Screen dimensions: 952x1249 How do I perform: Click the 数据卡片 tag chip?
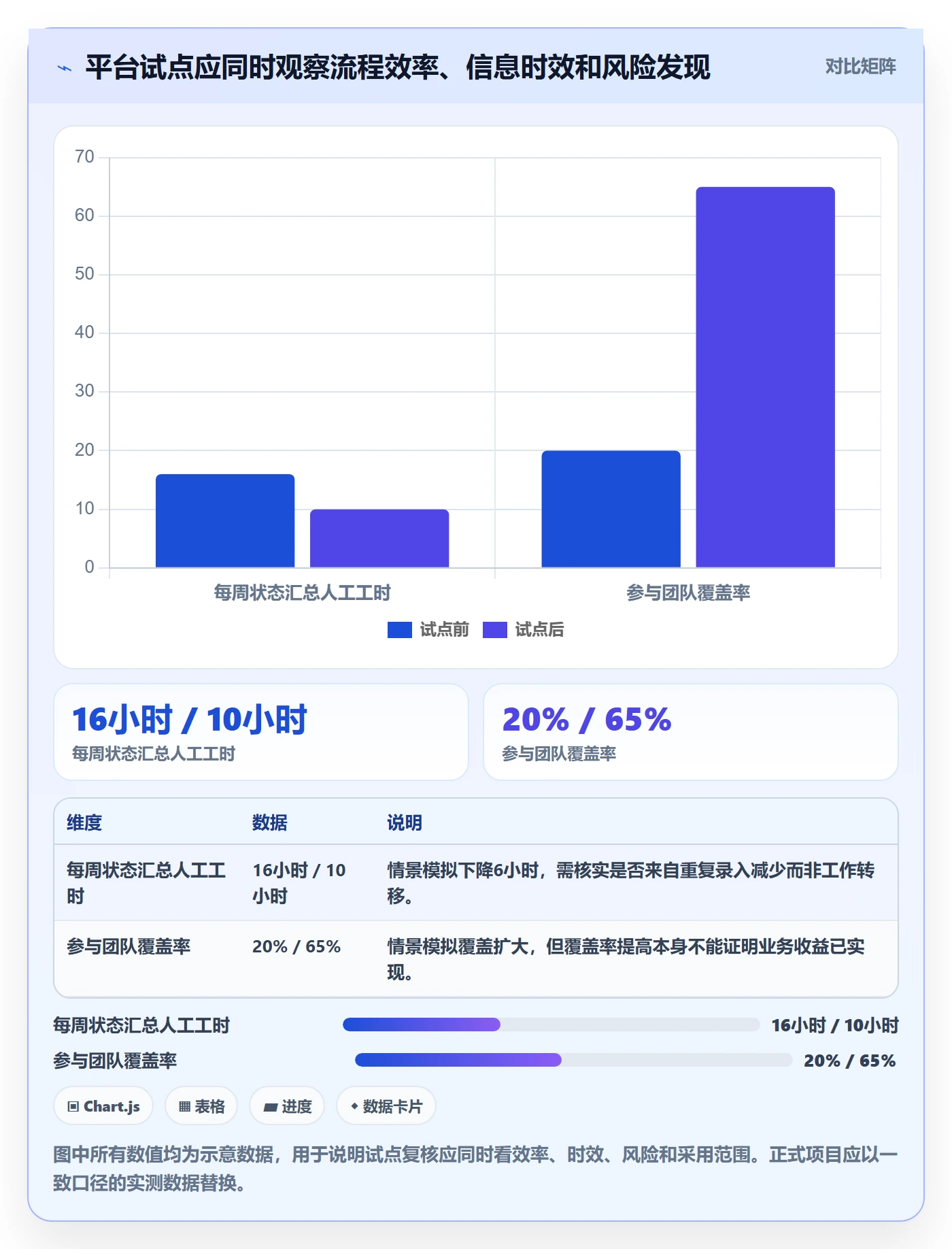pyautogui.click(x=386, y=1106)
